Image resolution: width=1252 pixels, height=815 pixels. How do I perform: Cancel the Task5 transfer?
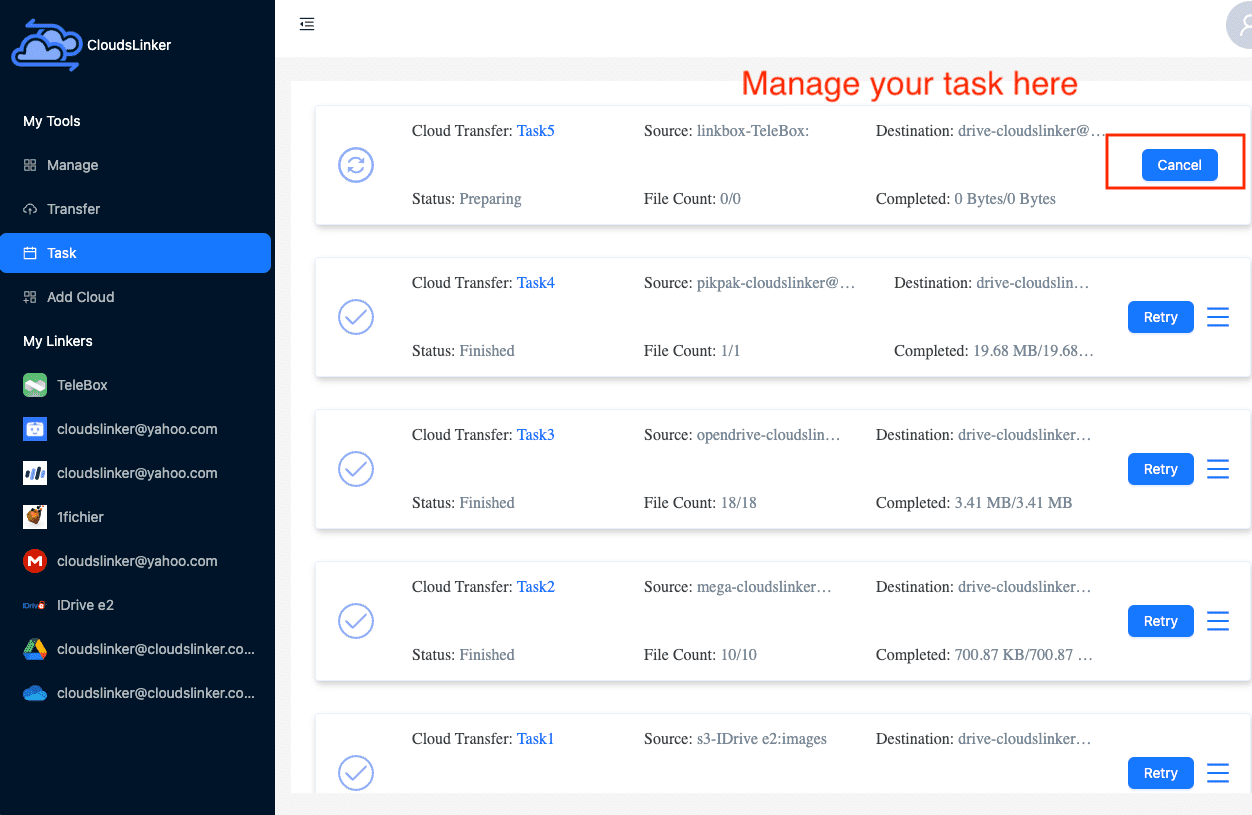1179,165
